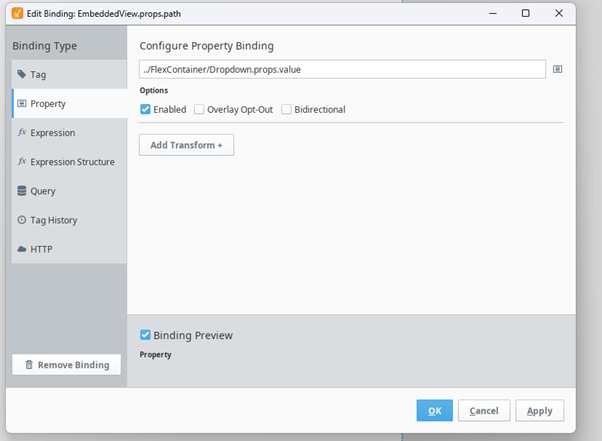This screenshot has height=441, width=602.
Task: Click the Tag binding type icon
Action: click(x=22, y=74)
